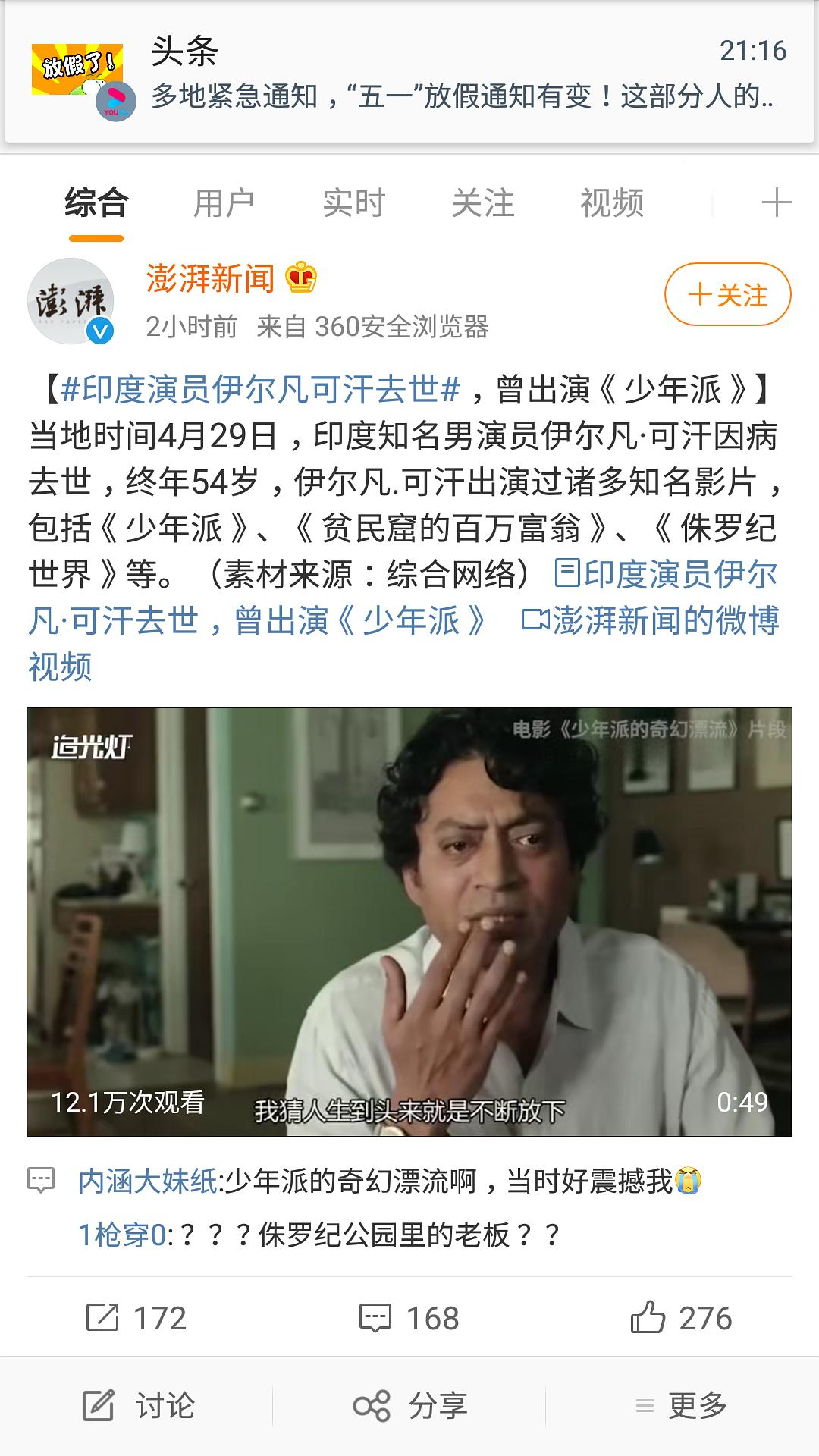Switch to the 用户 tab

(224, 203)
